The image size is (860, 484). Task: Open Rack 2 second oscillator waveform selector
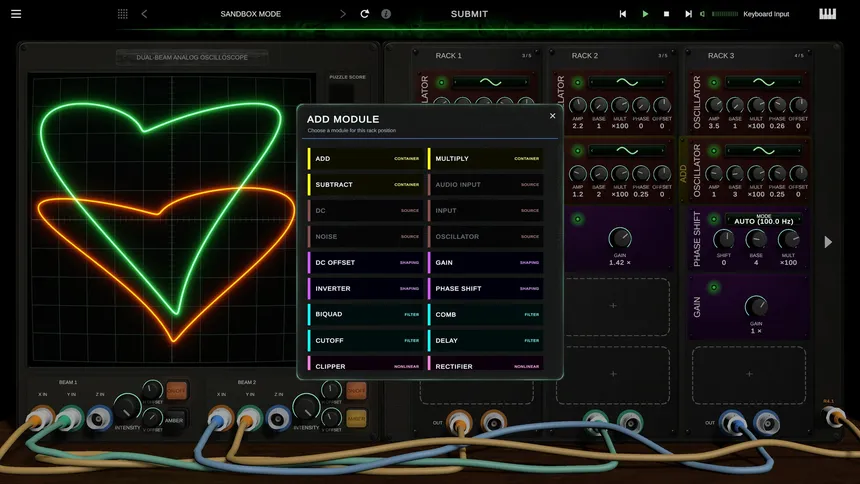click(x=627, y=150)
